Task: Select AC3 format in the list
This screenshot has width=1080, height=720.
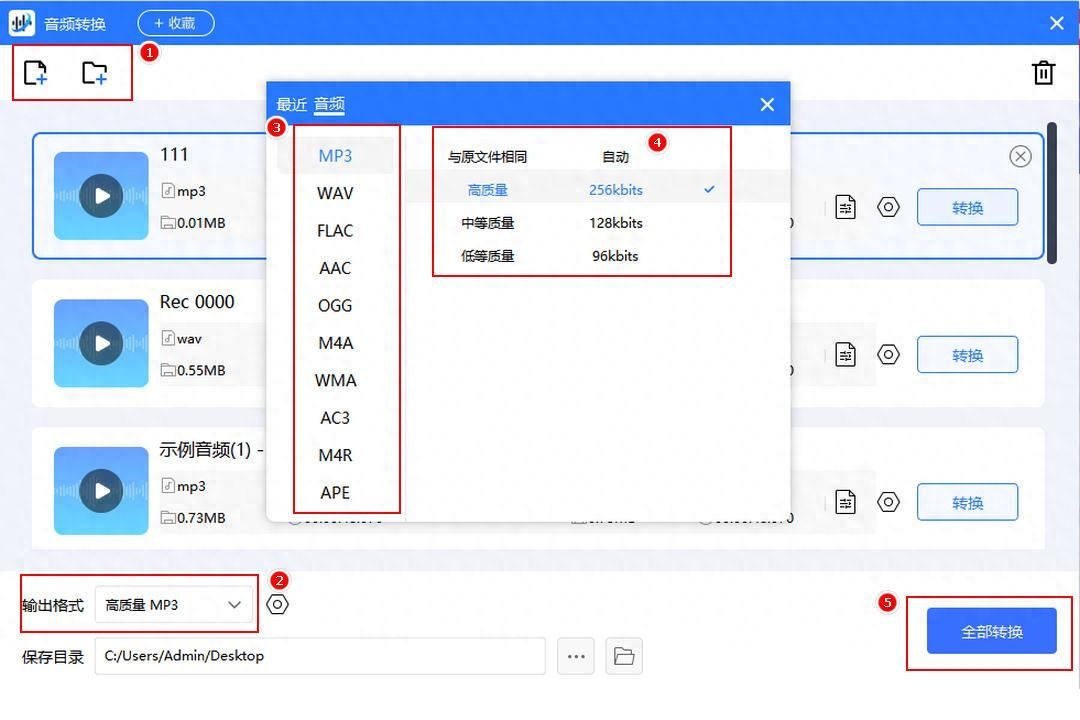Action: point(335,418)
